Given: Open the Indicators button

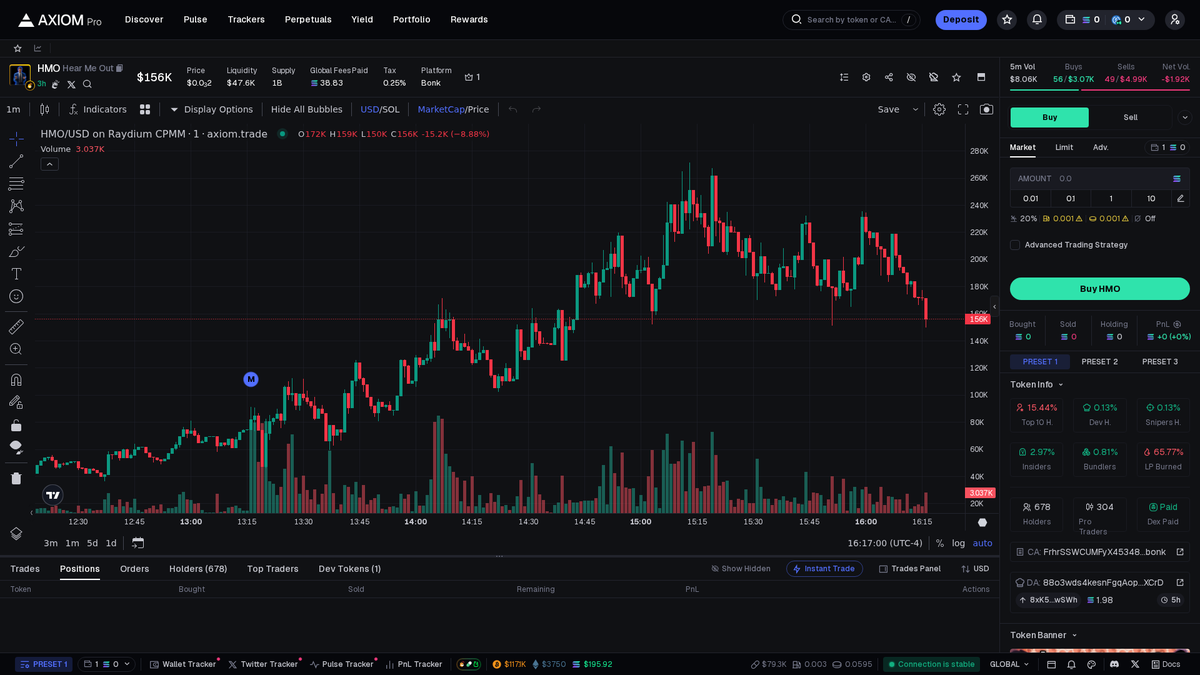Looking at the screenshot, I should click(97, 109).
